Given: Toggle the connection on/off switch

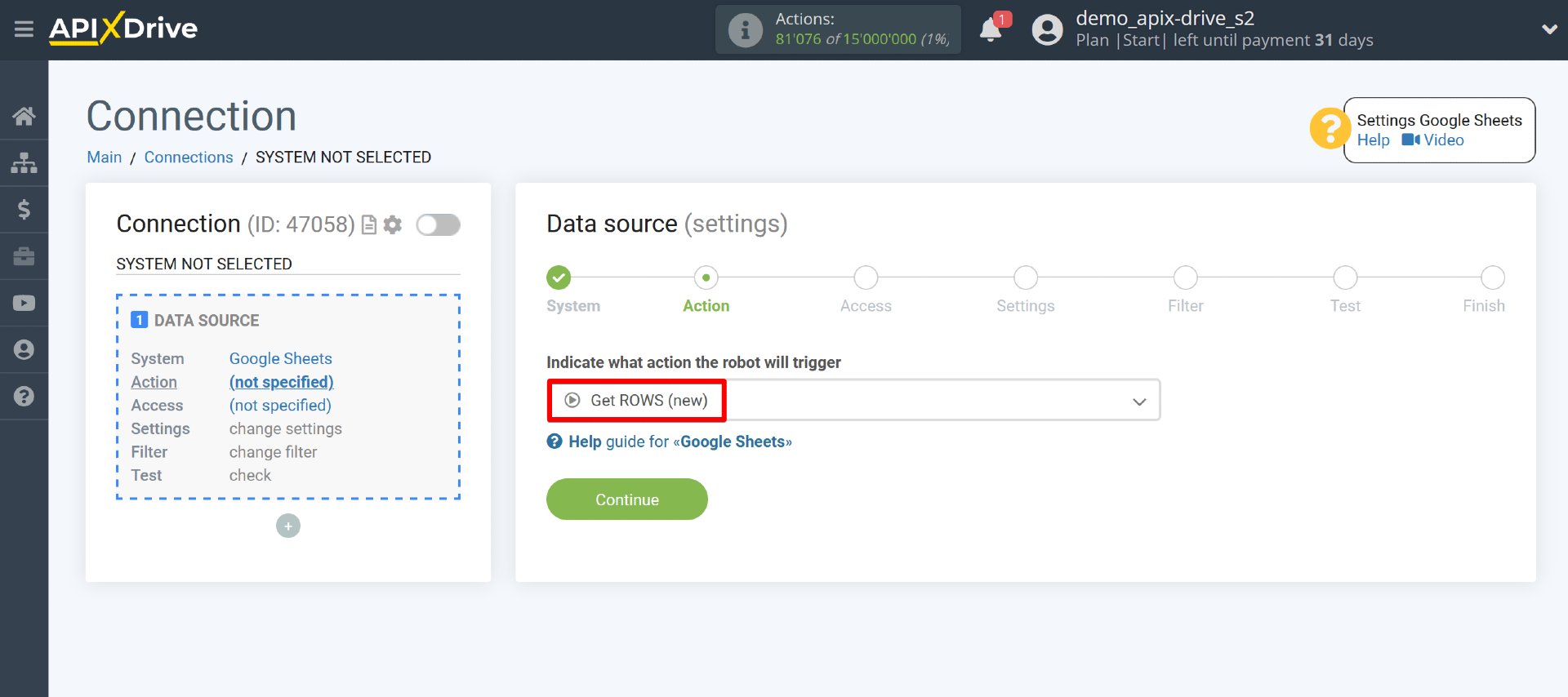Looking at the screenshot, I should (438, 224).
